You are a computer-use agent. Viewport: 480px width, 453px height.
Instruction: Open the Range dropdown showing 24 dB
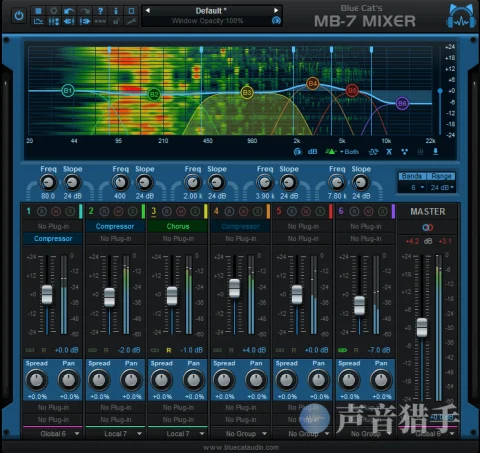pyautogui.click(x=442, y=188)
